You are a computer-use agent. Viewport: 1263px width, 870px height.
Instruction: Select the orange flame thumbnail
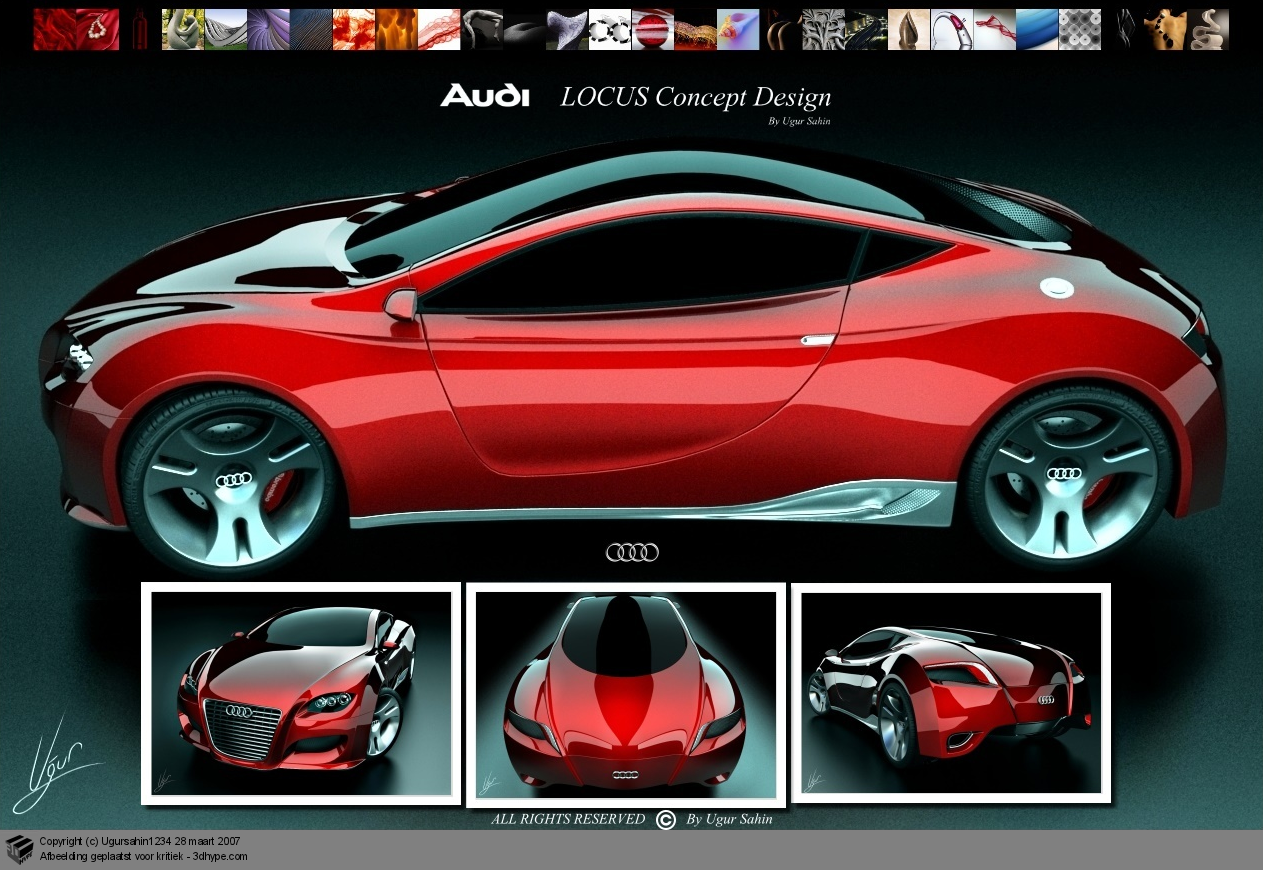[396, 29]
